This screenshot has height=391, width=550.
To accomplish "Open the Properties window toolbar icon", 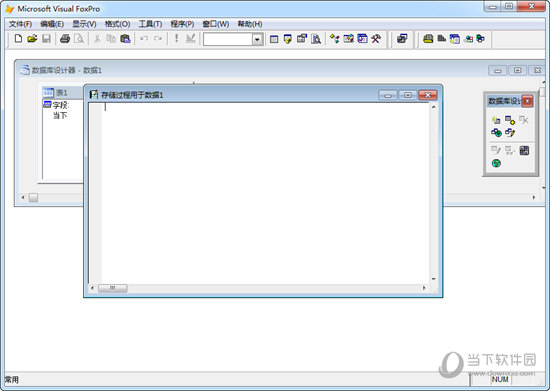I will 302,39.
